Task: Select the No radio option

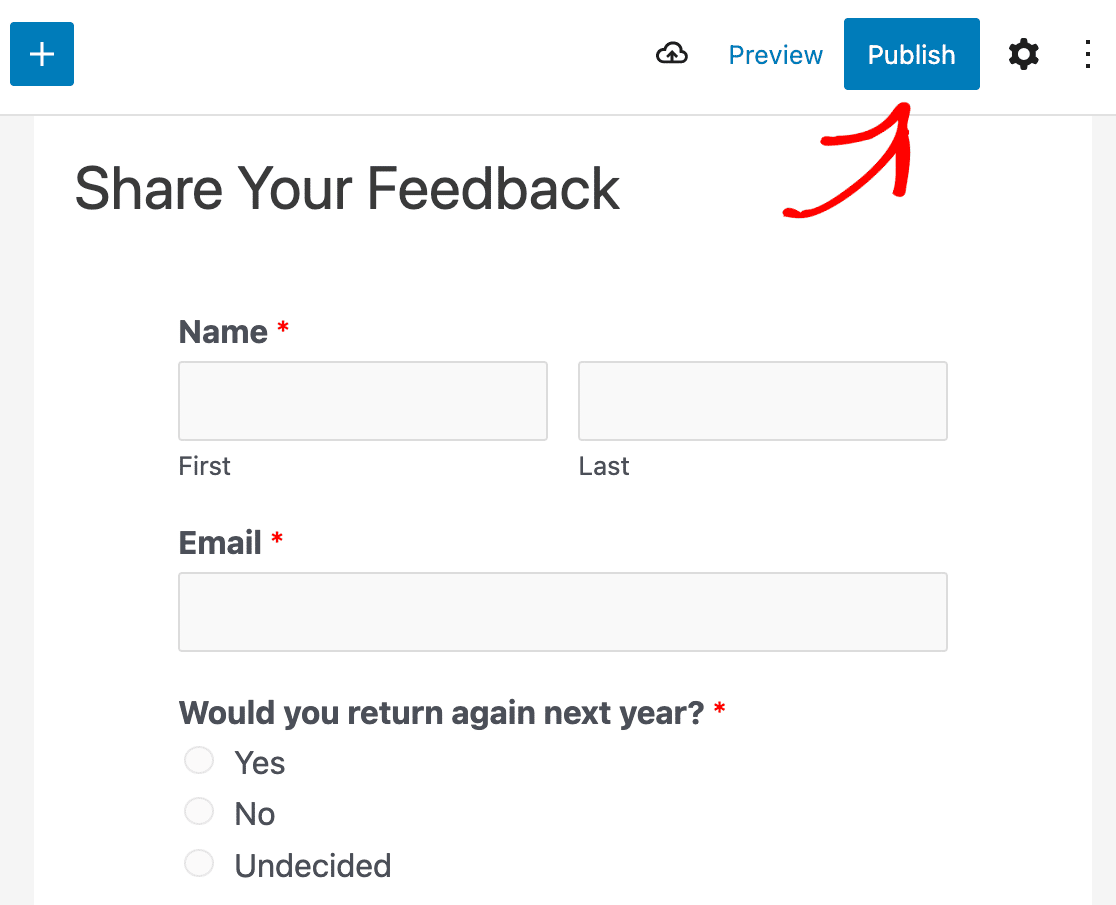Action: point(199,811)
